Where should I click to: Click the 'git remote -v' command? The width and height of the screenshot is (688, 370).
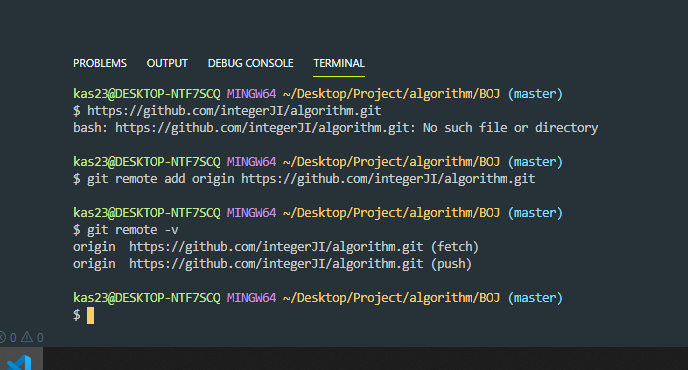click(133, 230)
